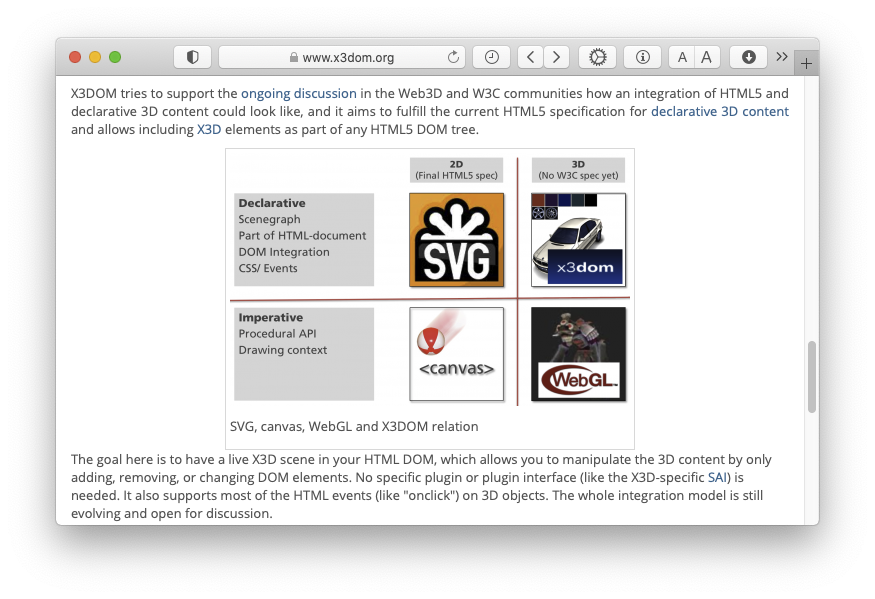Go forward to the next page

(556, 57)
